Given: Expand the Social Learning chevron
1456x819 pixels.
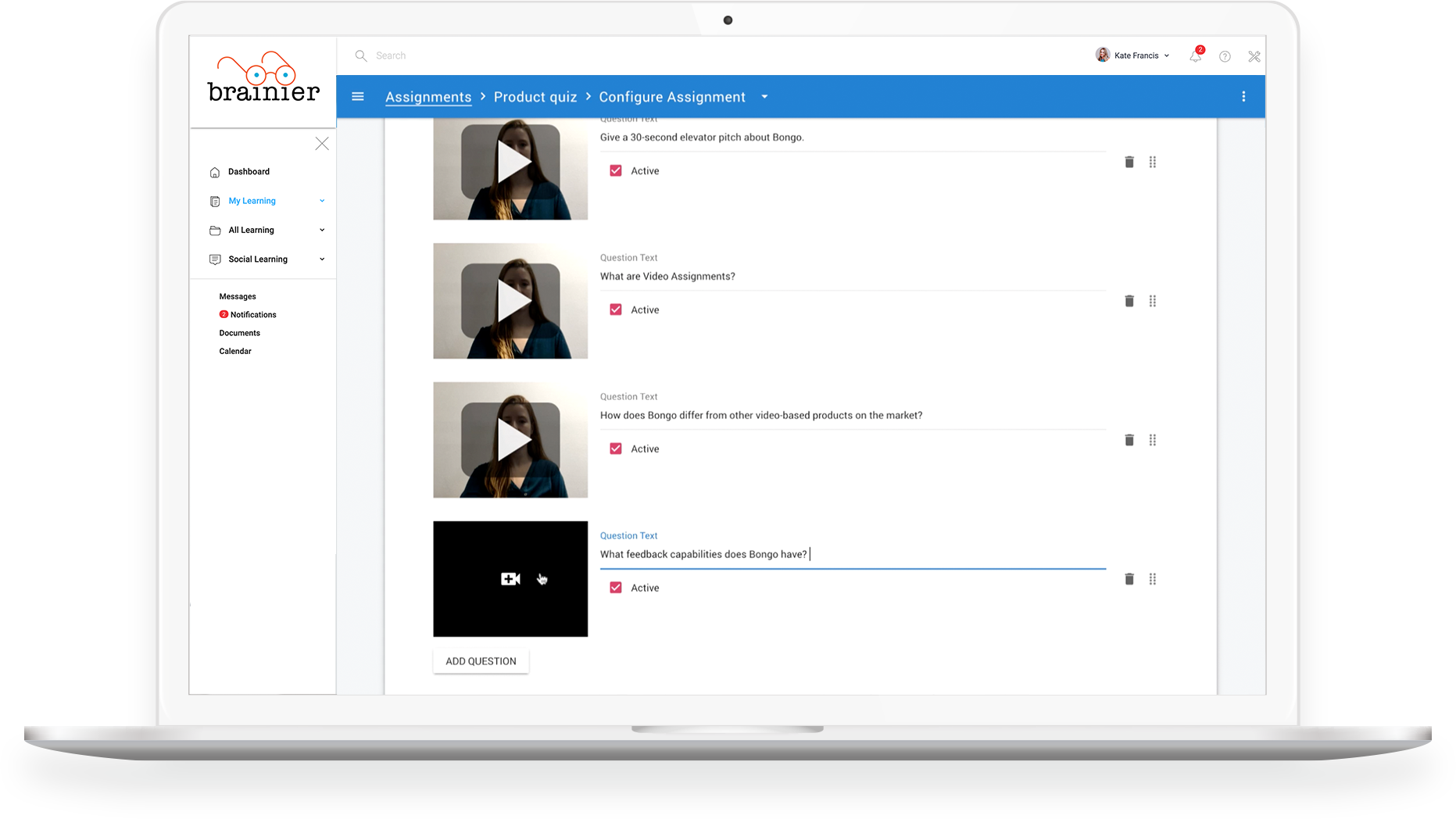Looking at the screenshot, I should click(322, 259).
